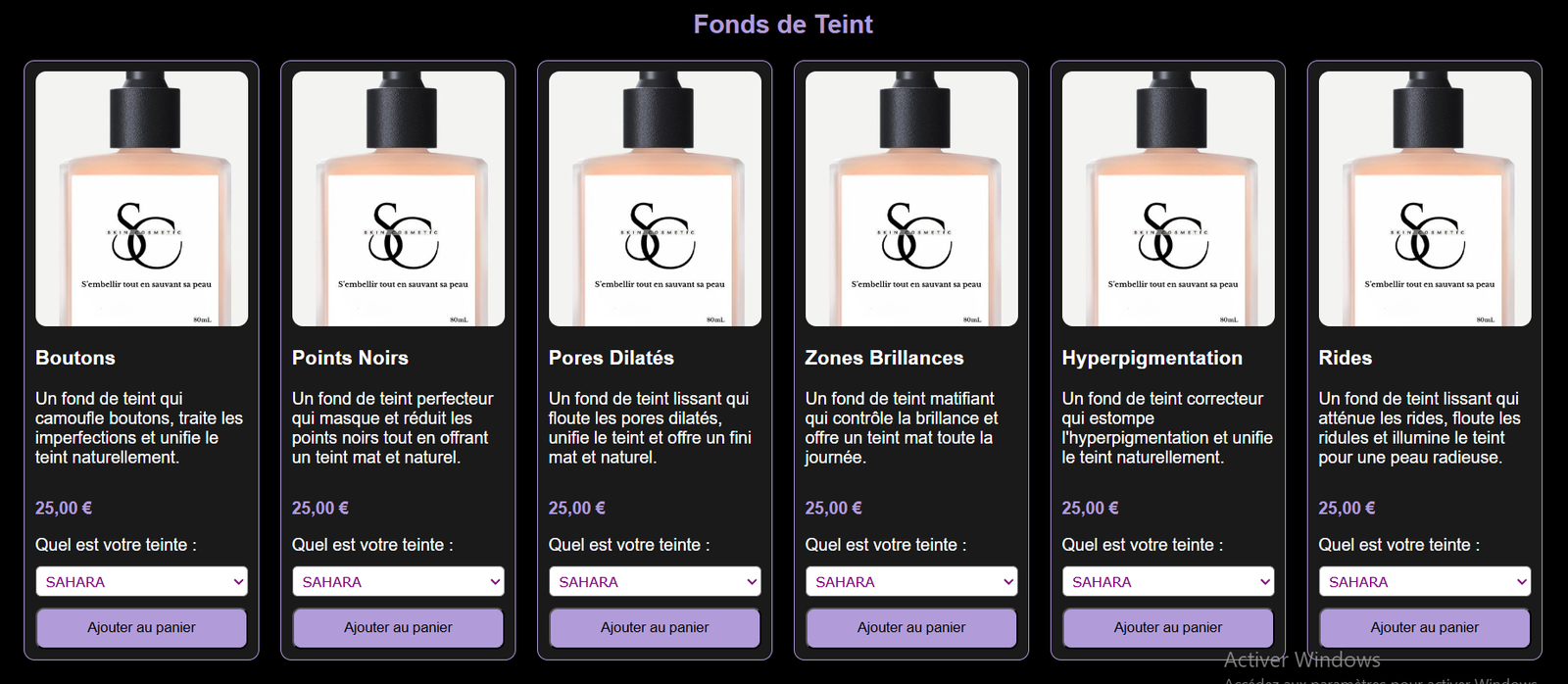Viewport: 1568px width, 684px height.
Task: Expand the shade dropdown for Zones Brillances
Action: pos(911,581)
